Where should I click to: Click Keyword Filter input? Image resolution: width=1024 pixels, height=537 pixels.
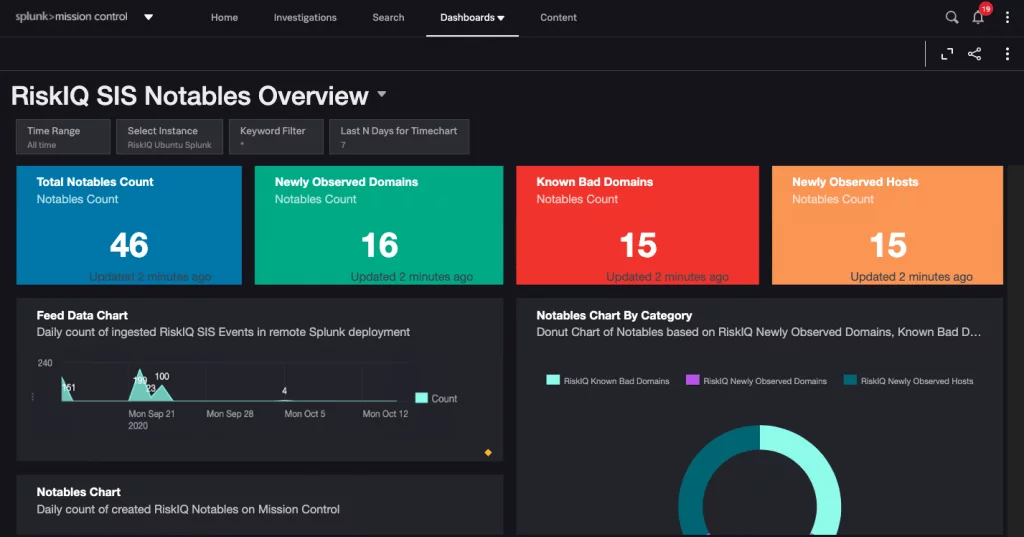(276, 137)
